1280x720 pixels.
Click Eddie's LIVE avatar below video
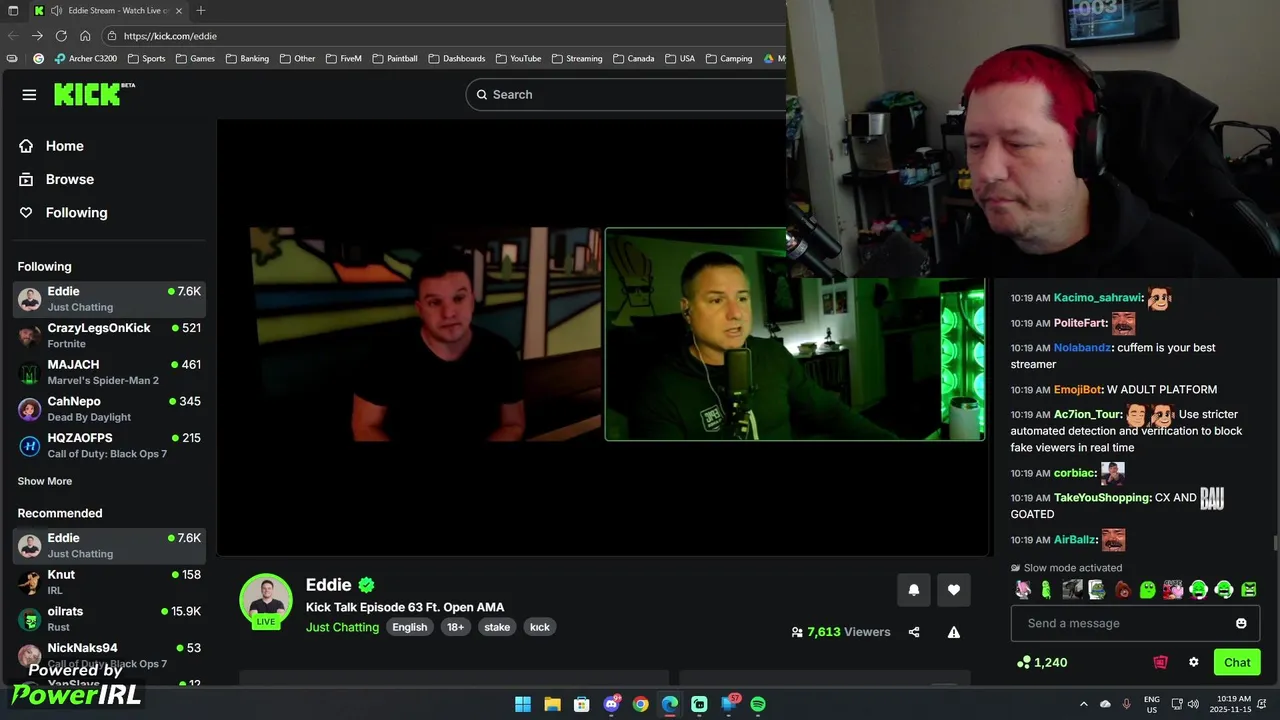point(265,601)
